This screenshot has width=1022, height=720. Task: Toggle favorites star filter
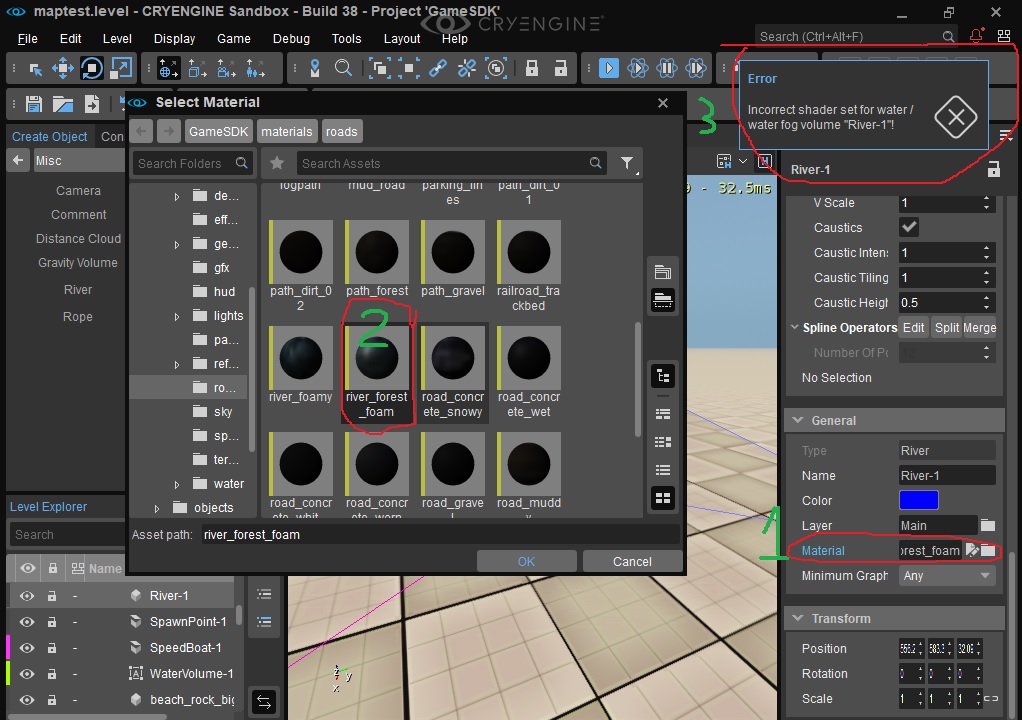coord(277,163)
